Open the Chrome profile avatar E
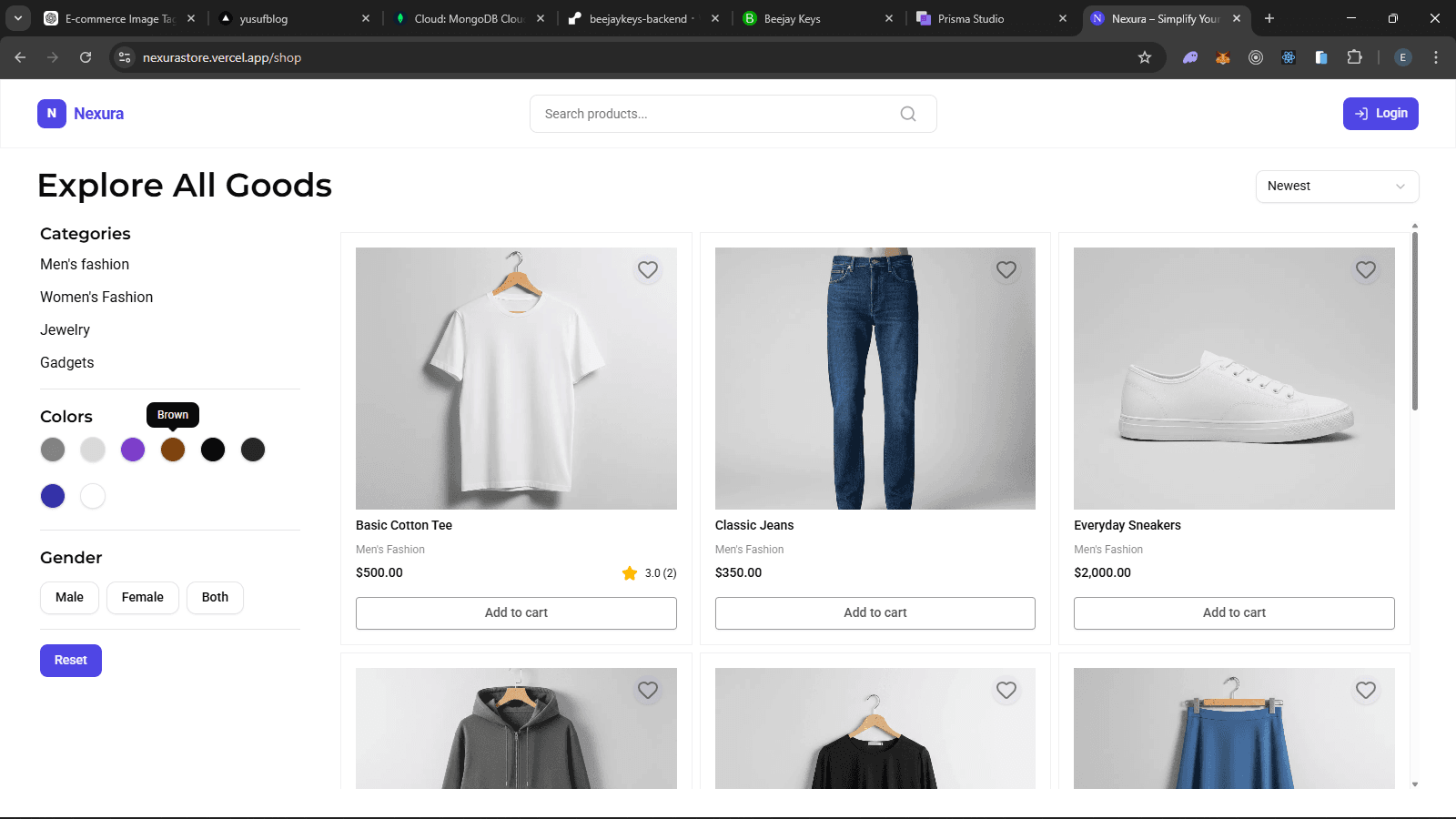Viewport: 1456px width, 819px height. (1403, 57)
